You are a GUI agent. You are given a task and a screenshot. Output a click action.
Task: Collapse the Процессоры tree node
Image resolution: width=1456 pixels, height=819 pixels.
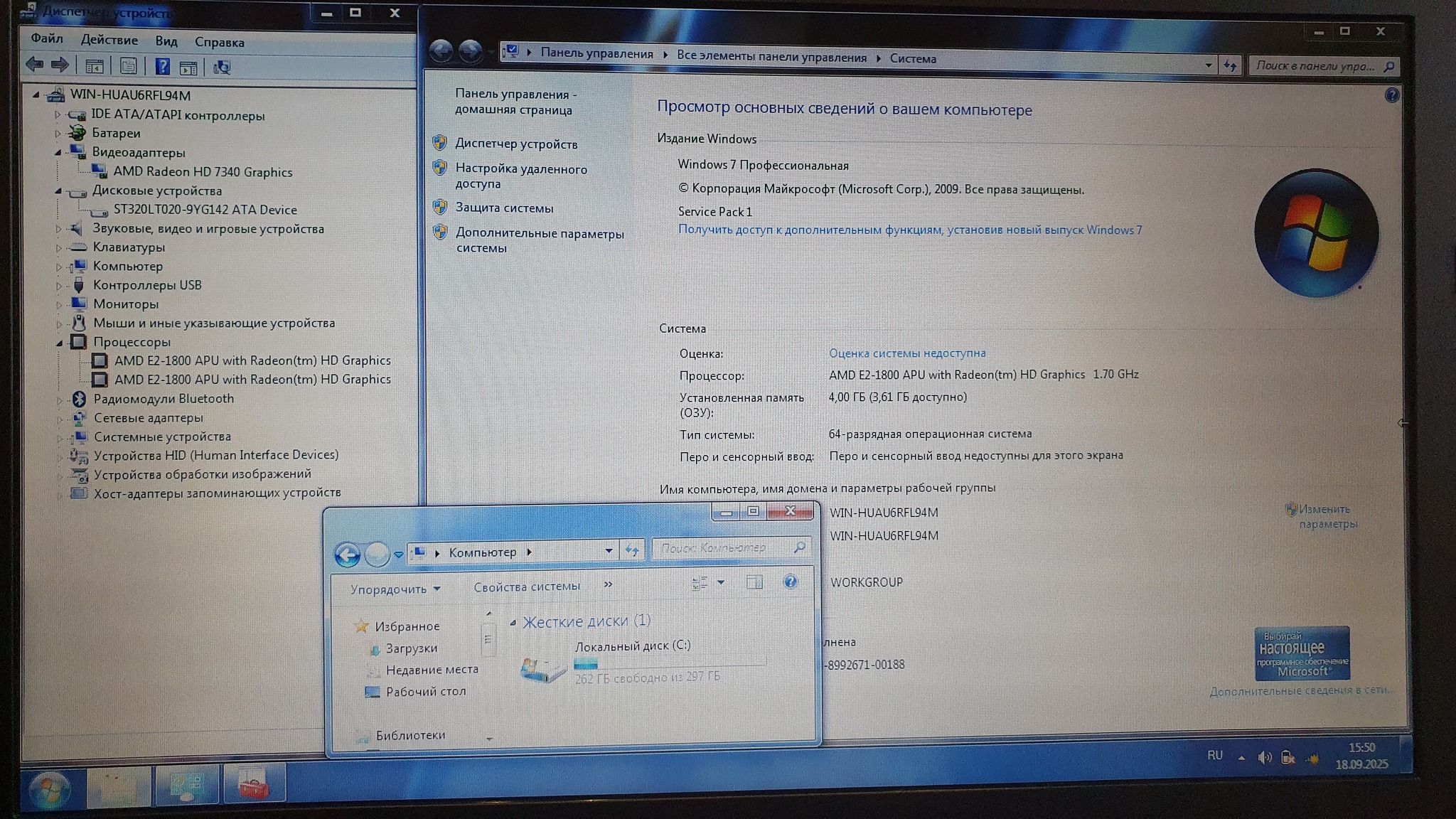[x=59, y=343]
